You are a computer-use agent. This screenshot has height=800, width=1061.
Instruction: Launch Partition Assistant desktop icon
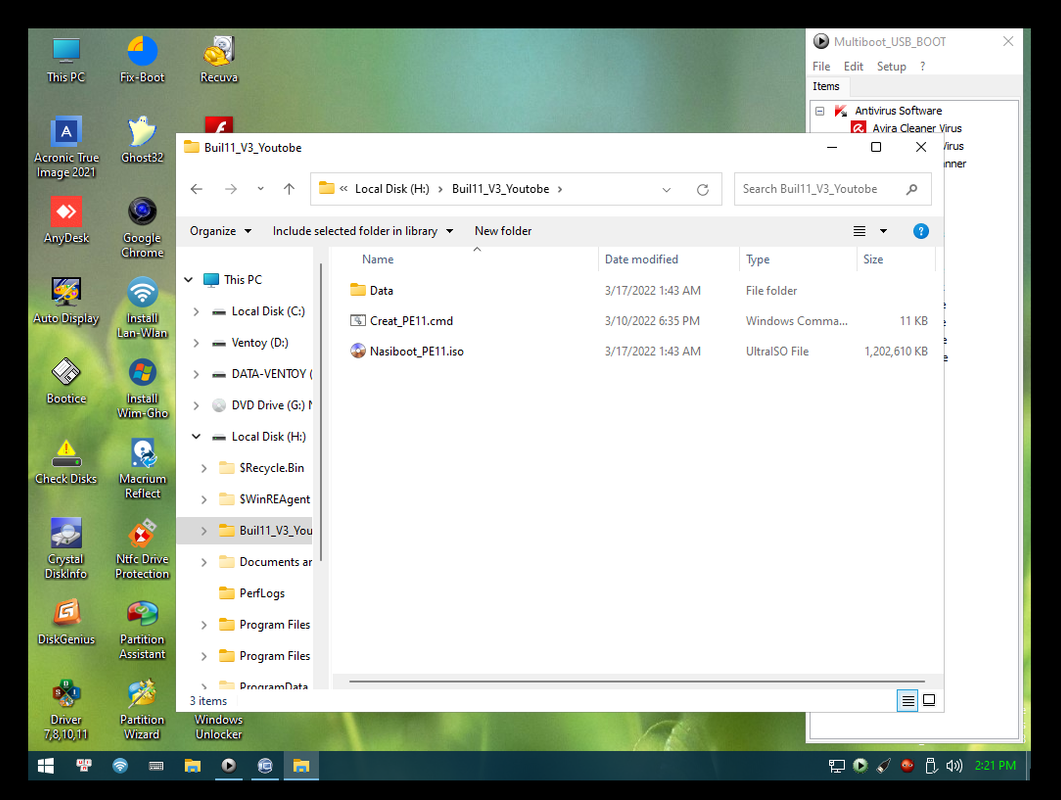click(x=142, y=629)
